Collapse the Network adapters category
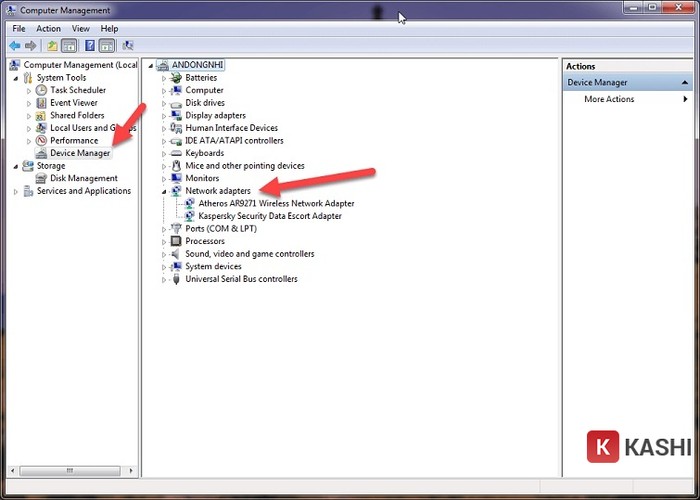700x500 pixels. point(163,191)
